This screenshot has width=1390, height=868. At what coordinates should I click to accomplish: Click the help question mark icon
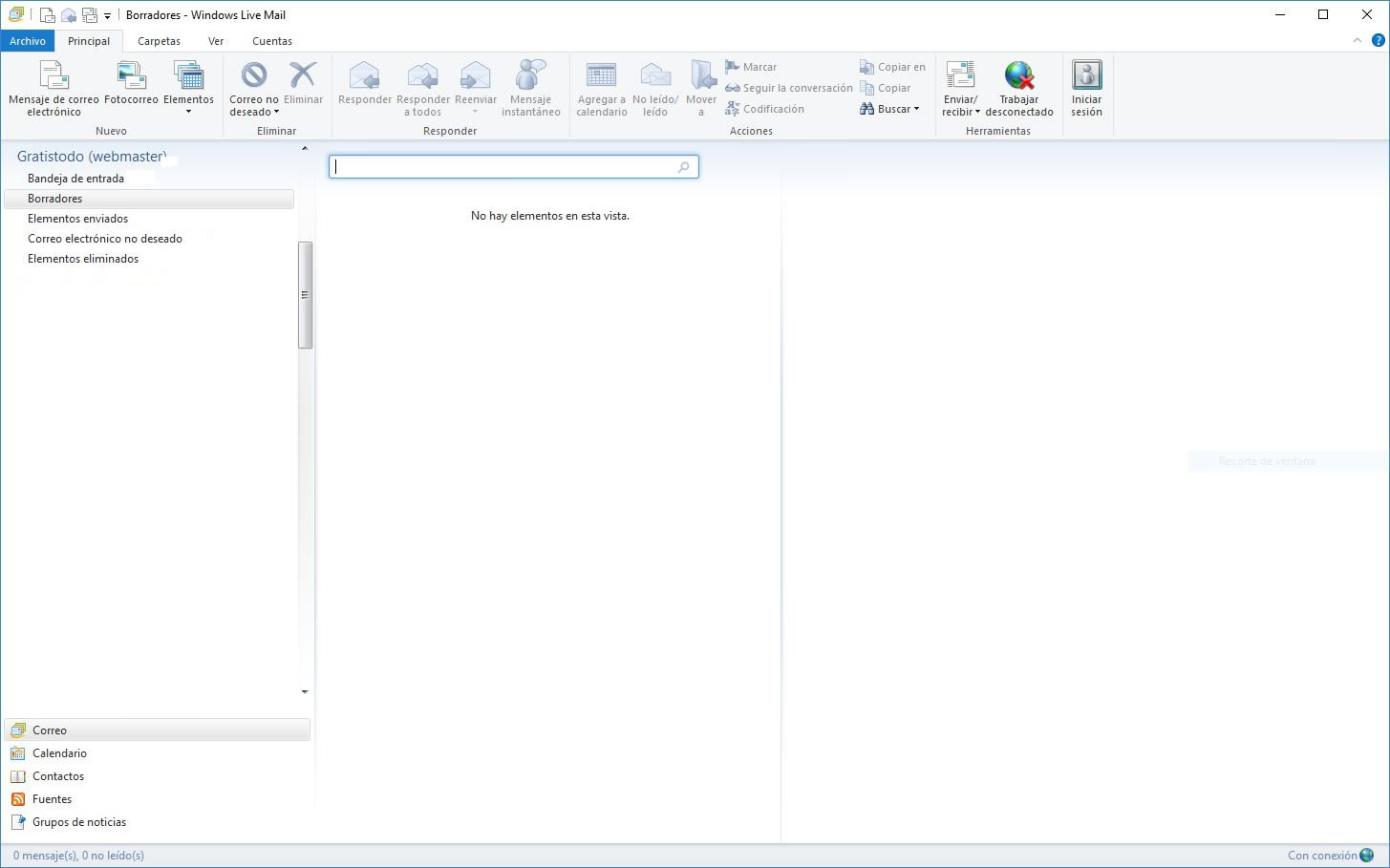coord(1378,40)
